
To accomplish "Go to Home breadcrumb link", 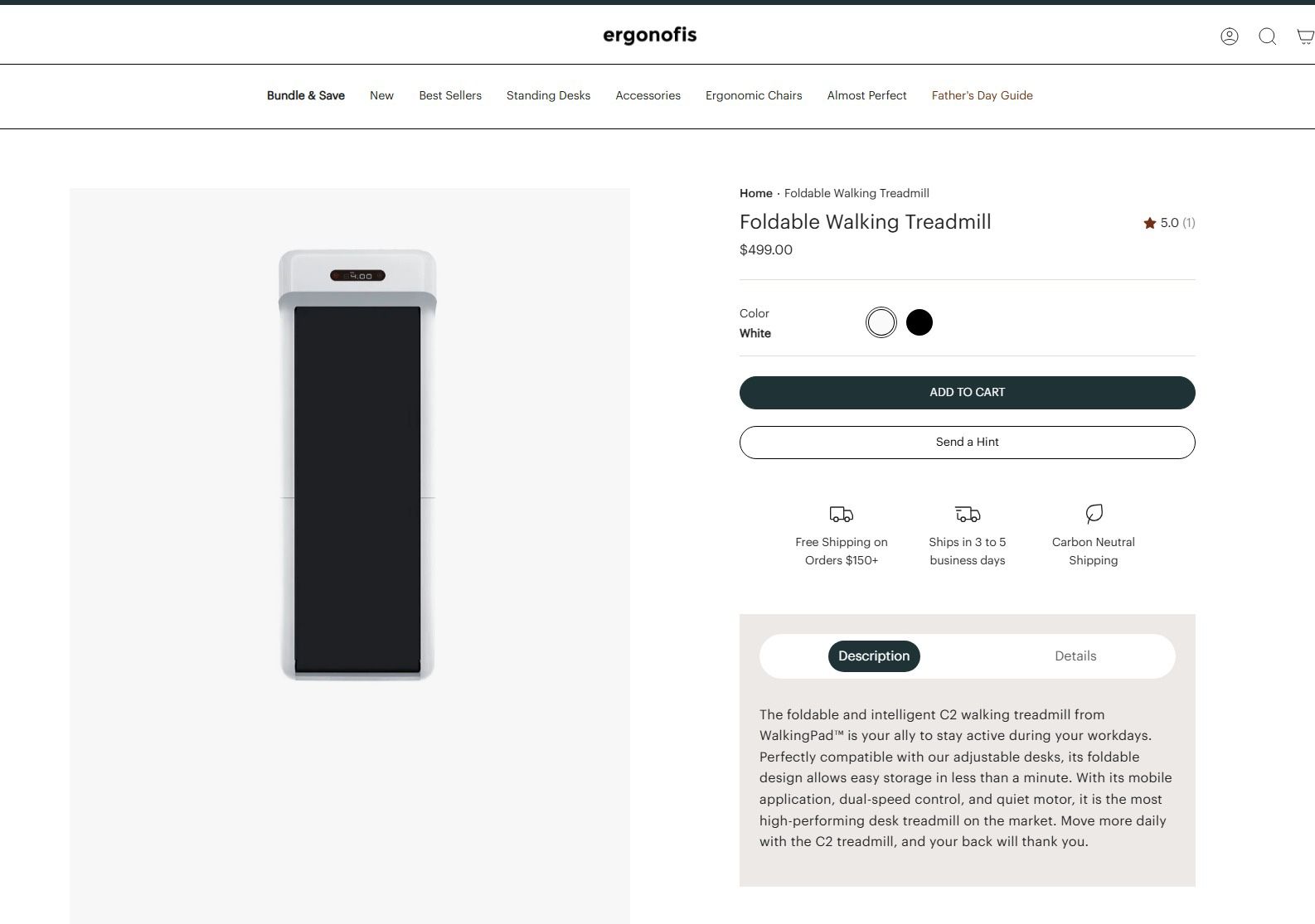I will (755, 193).
